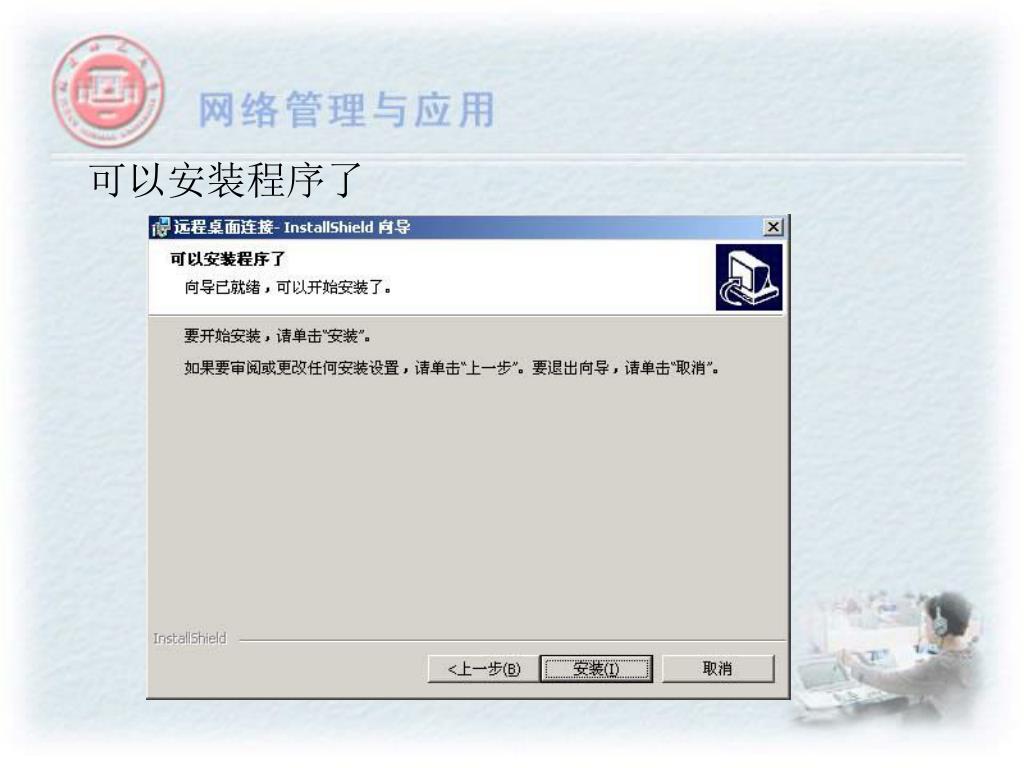Click the bold dialog header 可以安装程序了
1024x768 pixels.
pos(228,259)
